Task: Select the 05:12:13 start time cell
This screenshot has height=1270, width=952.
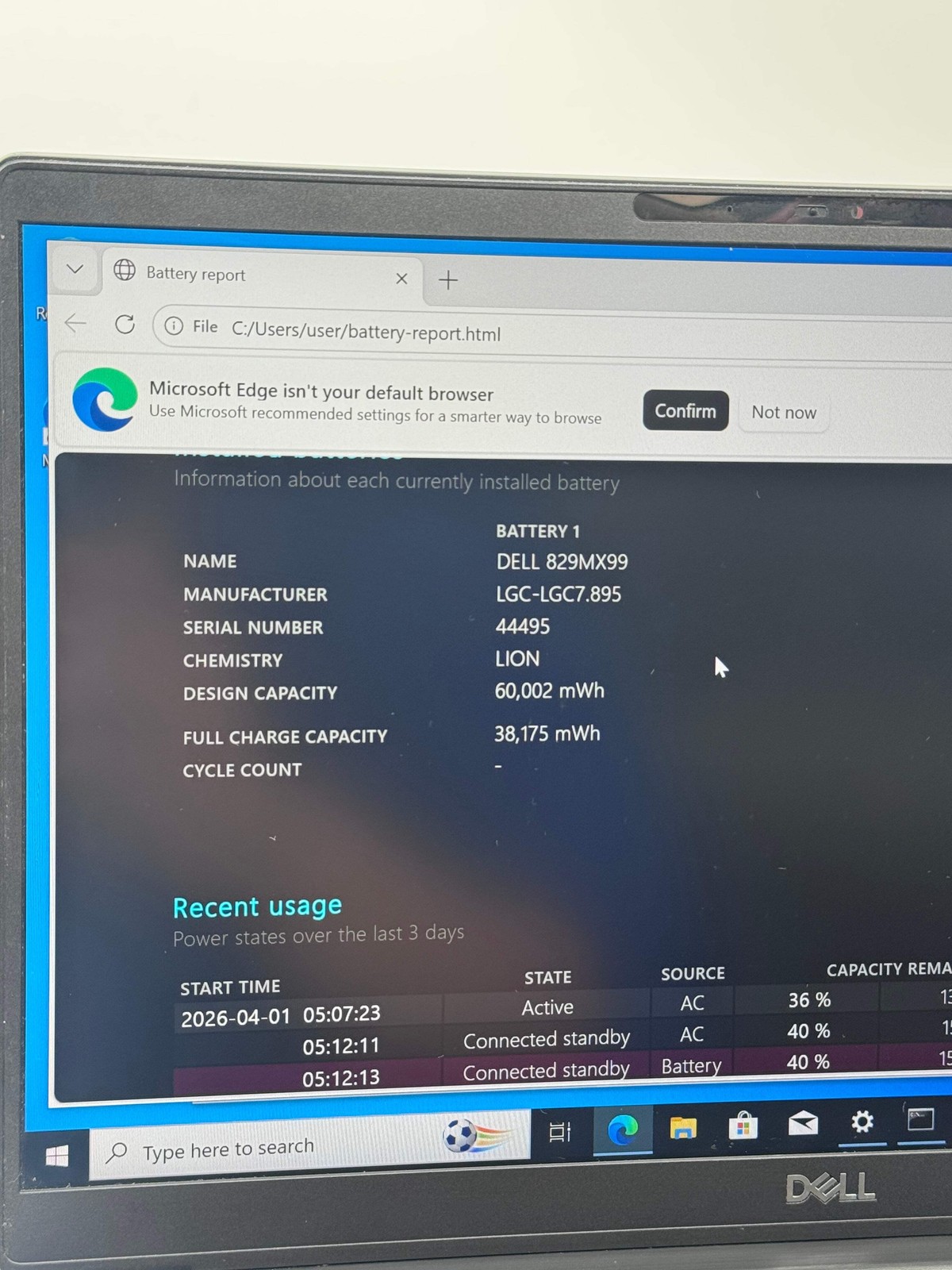Action: (x=341, y=1078)
